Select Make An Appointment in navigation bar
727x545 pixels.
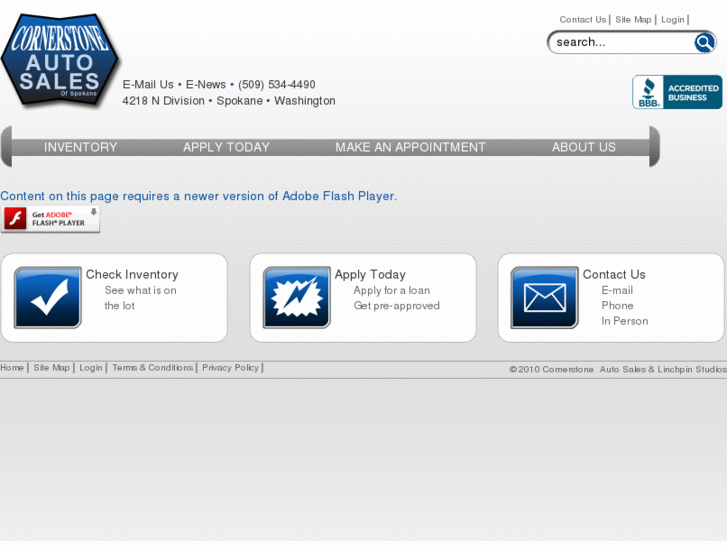click(410, 147)
